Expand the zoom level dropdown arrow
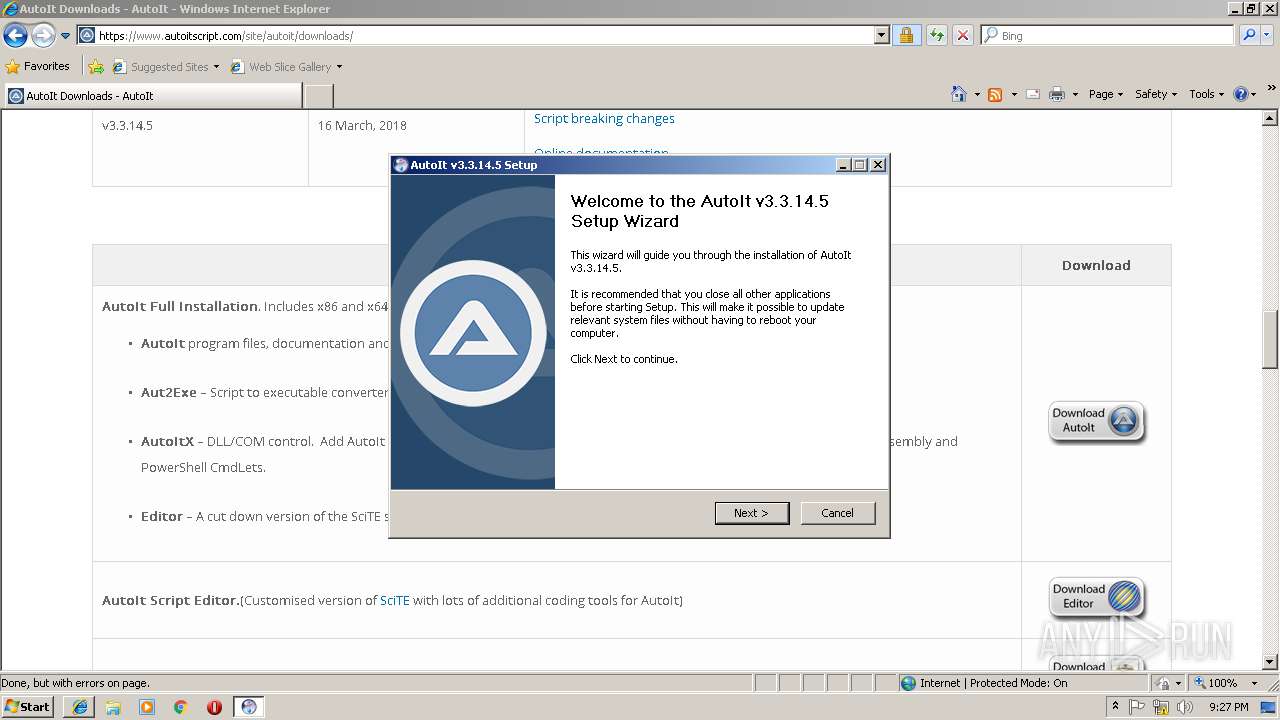The height and width of the screenshot is (720, 1280). pyautogui.click(x=1256, y=683)
